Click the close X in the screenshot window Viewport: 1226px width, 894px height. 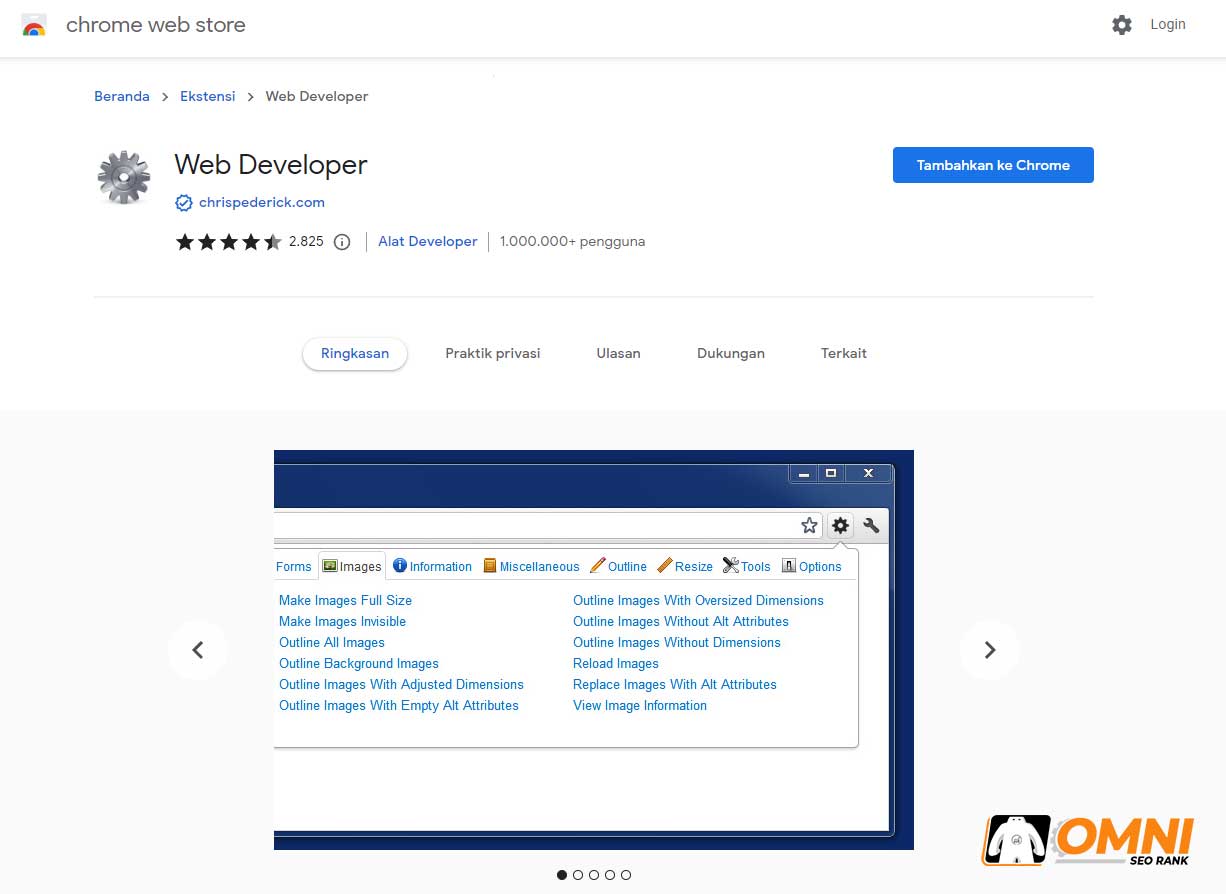[x=867, y=473]
